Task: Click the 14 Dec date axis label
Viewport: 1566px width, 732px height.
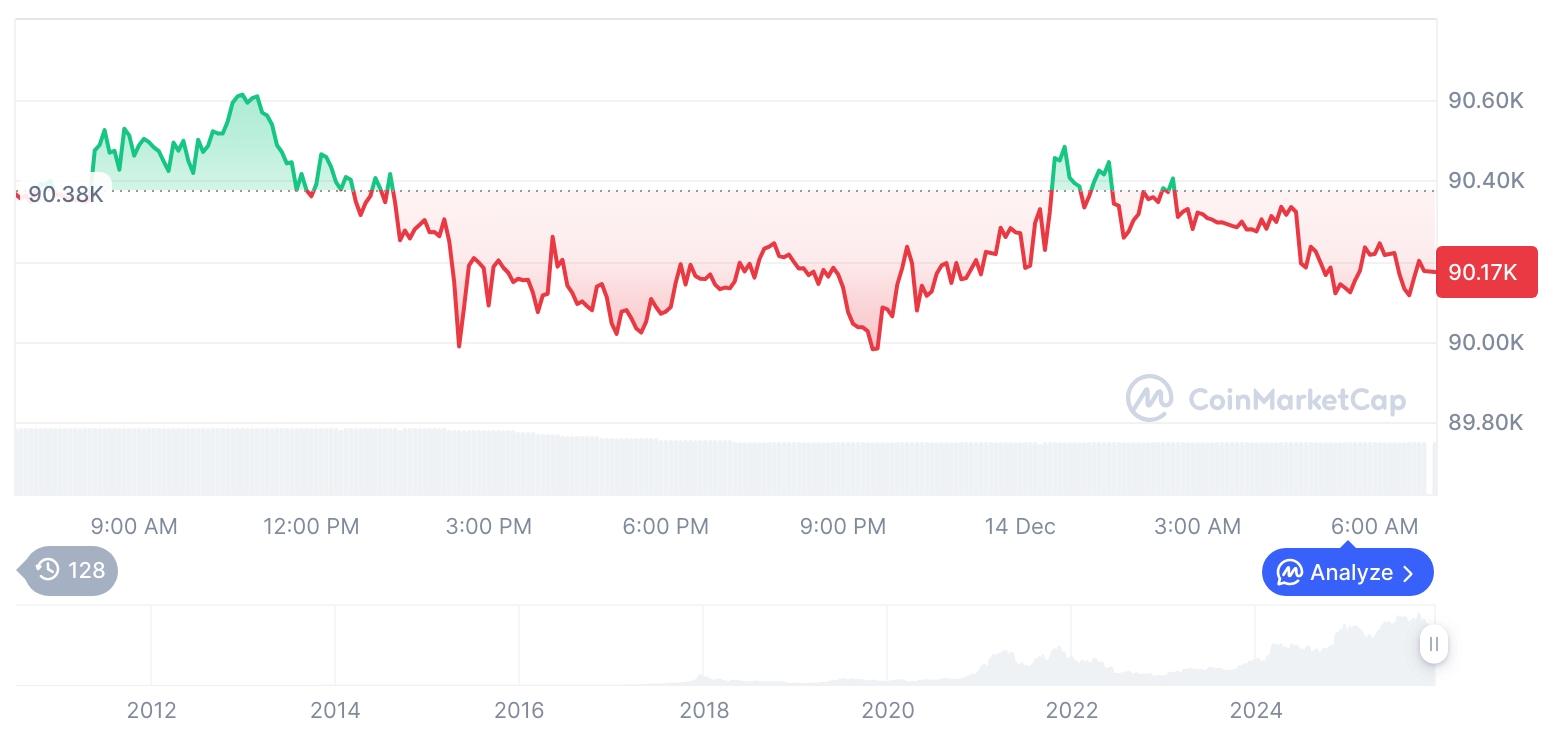Action: click(1019, 526)
